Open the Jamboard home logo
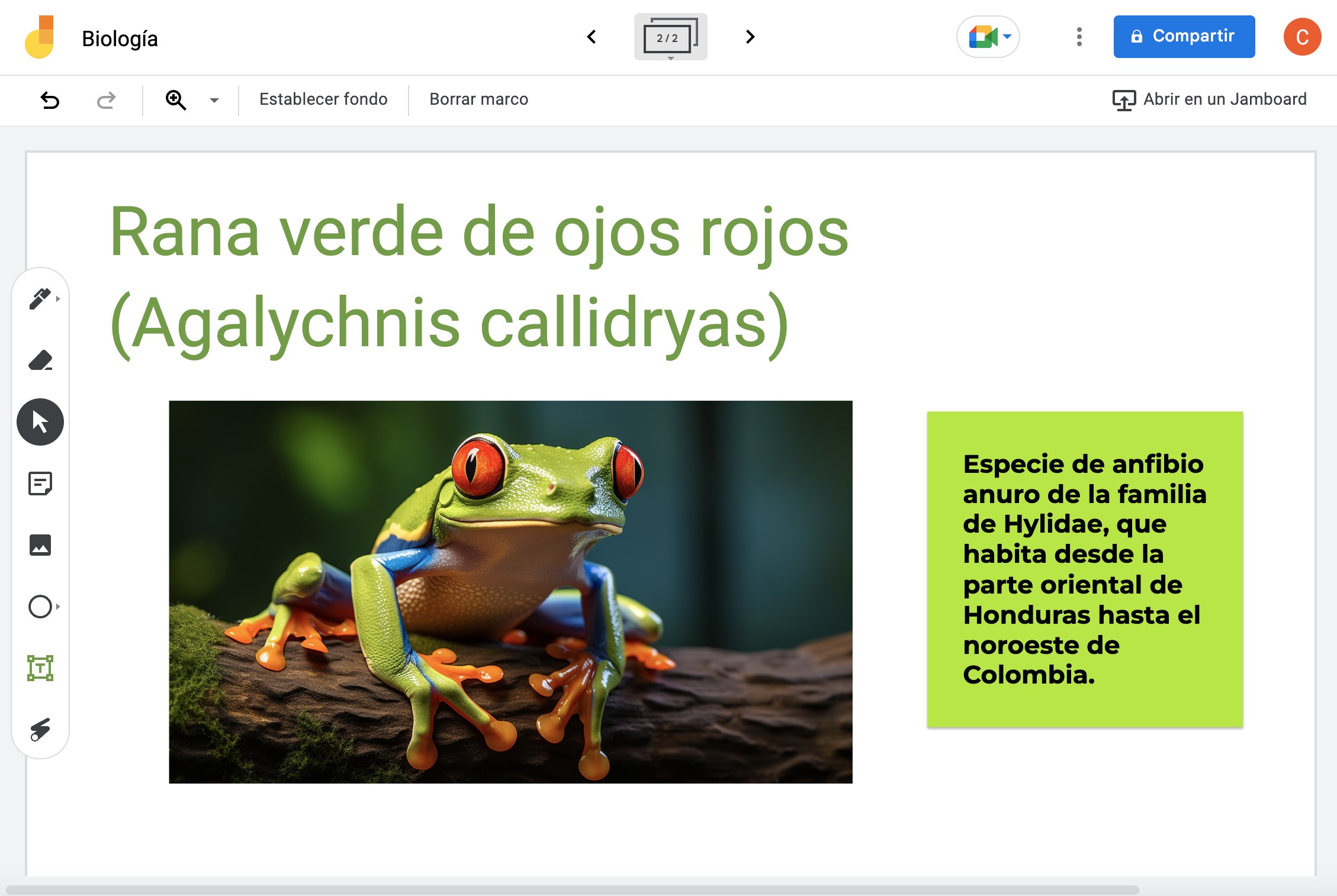The height and width of the screenshot is (896, 1337). tap(40, 37)
